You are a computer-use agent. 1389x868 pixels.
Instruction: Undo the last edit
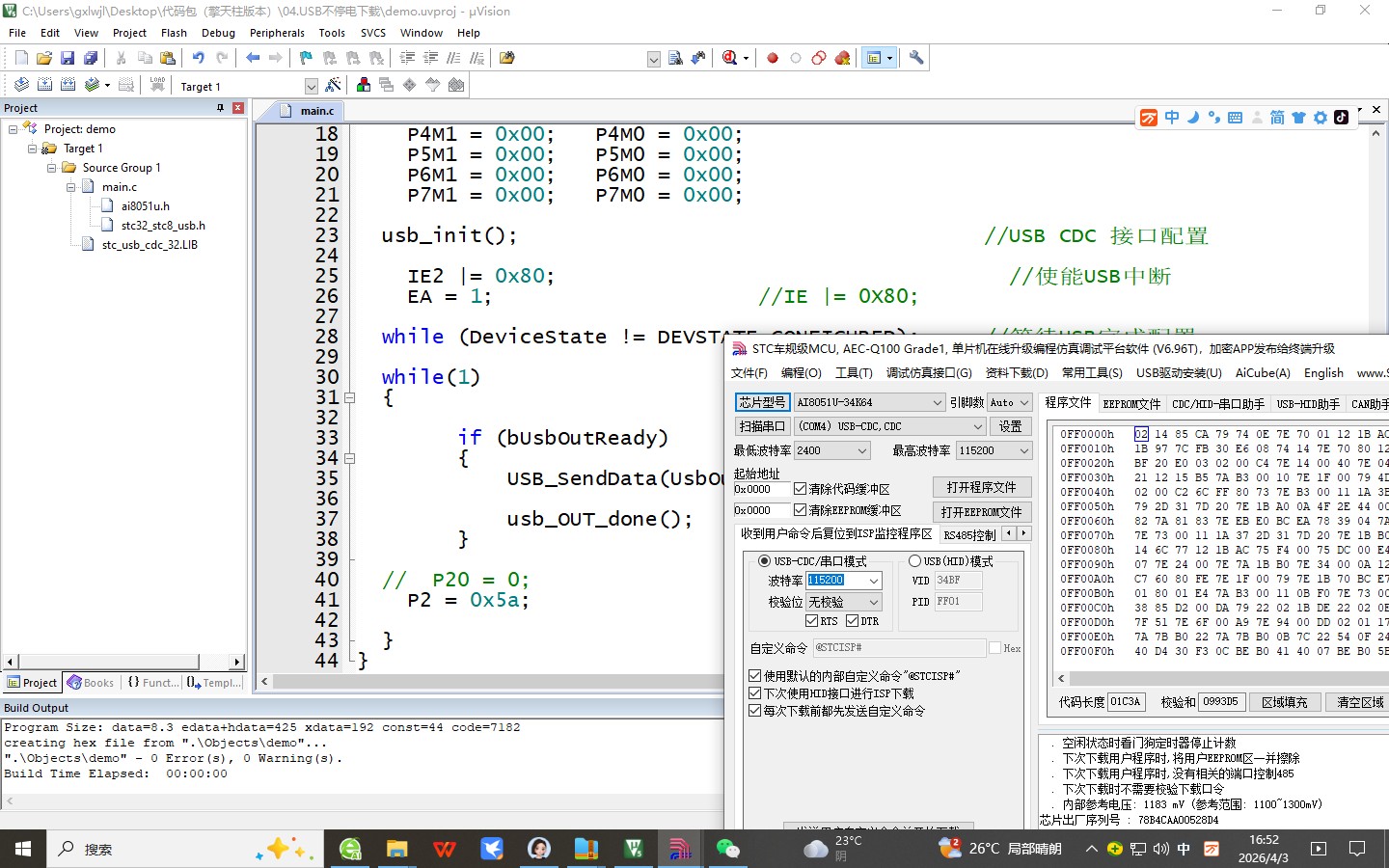(198, 58)
